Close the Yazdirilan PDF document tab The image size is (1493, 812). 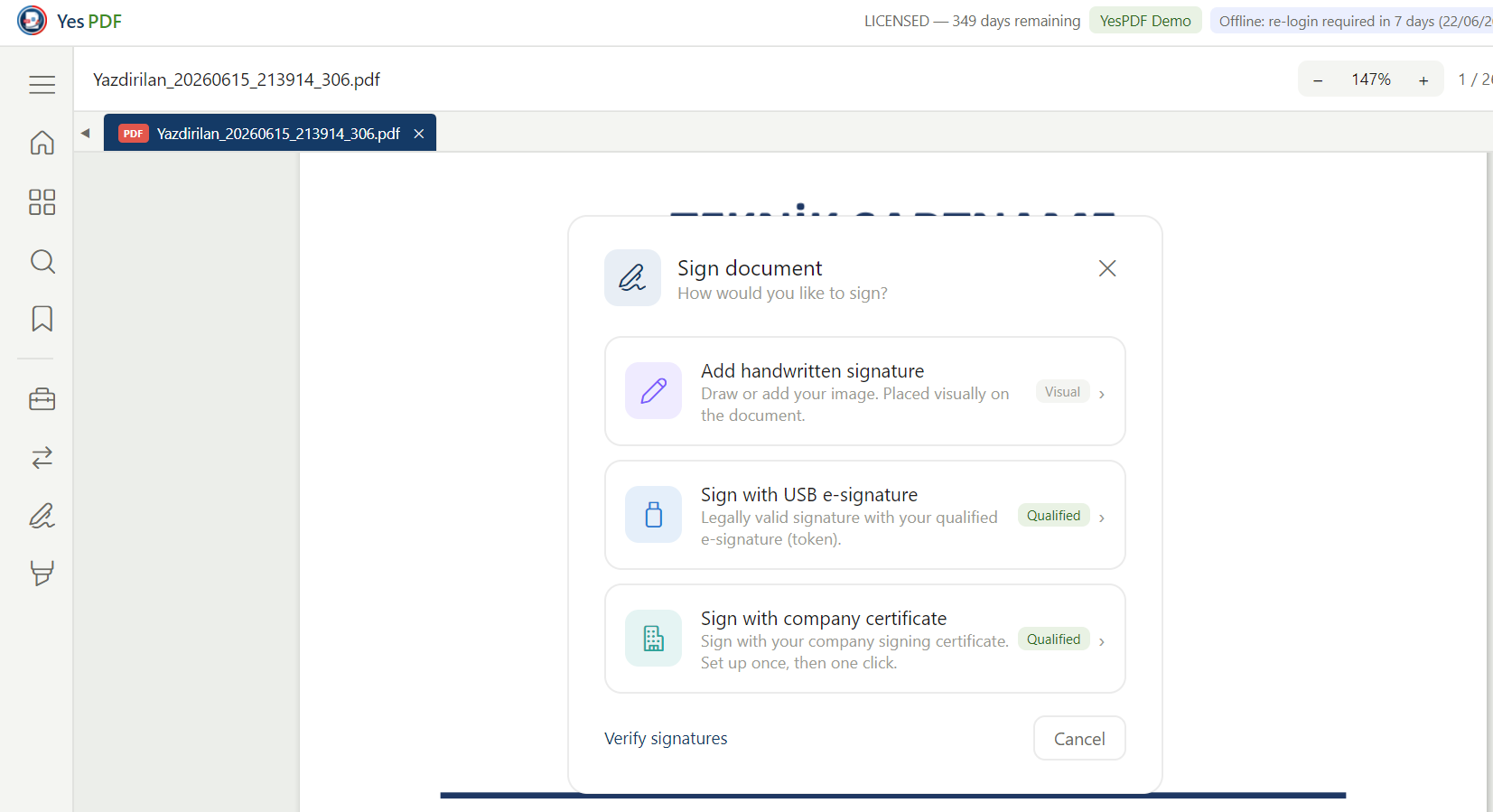click(419, 134)
